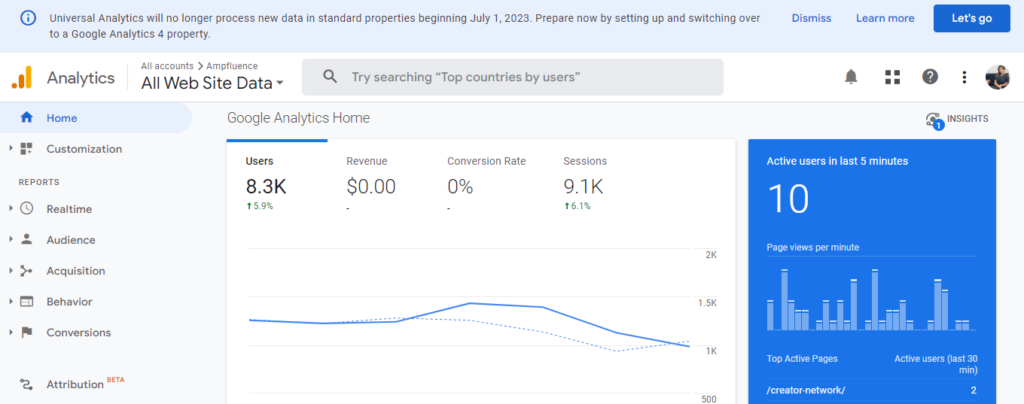Open the All Web Site Data dropdown
Viewport: 1024px width, 404px height.
(212, 83)
